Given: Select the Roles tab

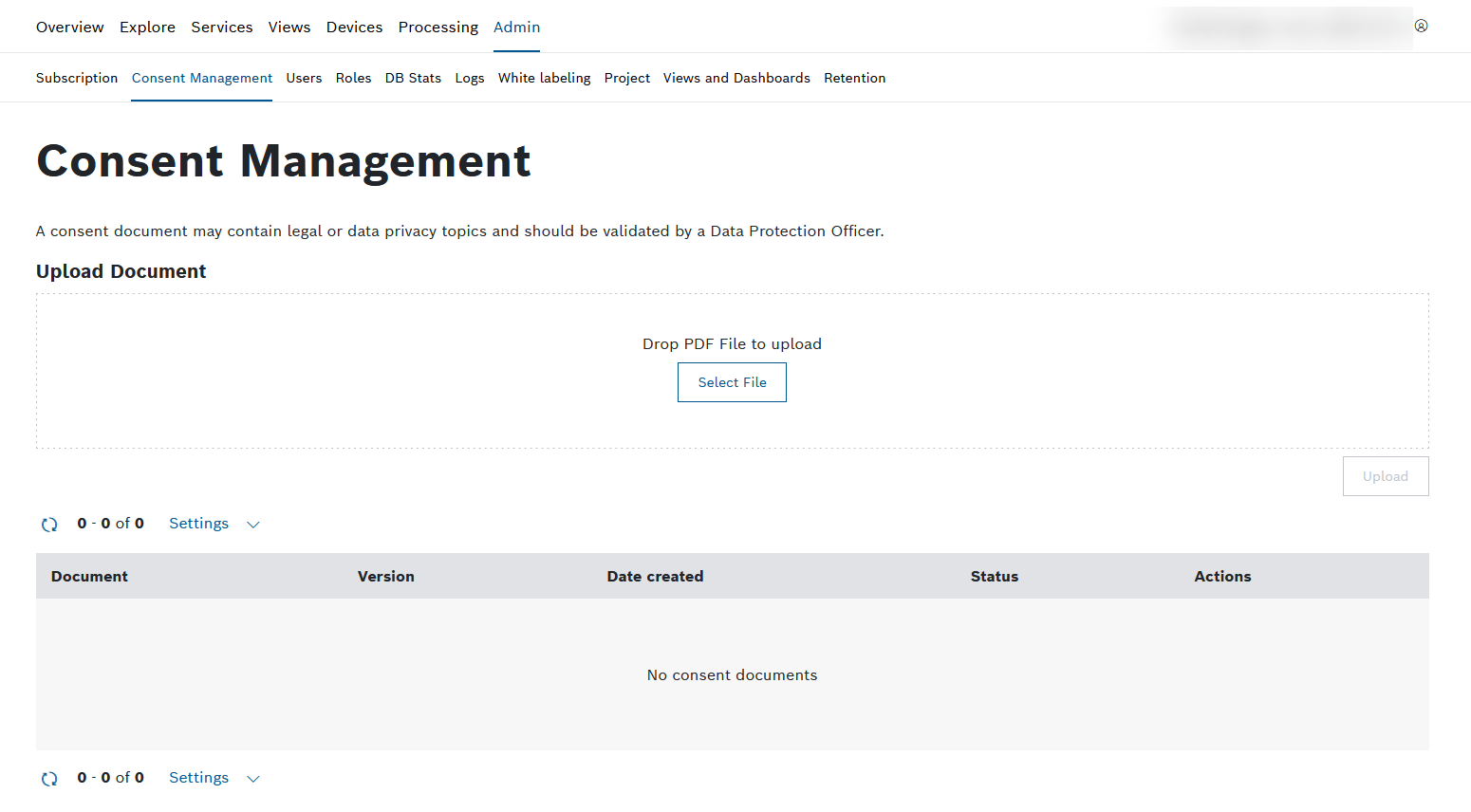Looking at the screenshot, I should click(353, 78).
